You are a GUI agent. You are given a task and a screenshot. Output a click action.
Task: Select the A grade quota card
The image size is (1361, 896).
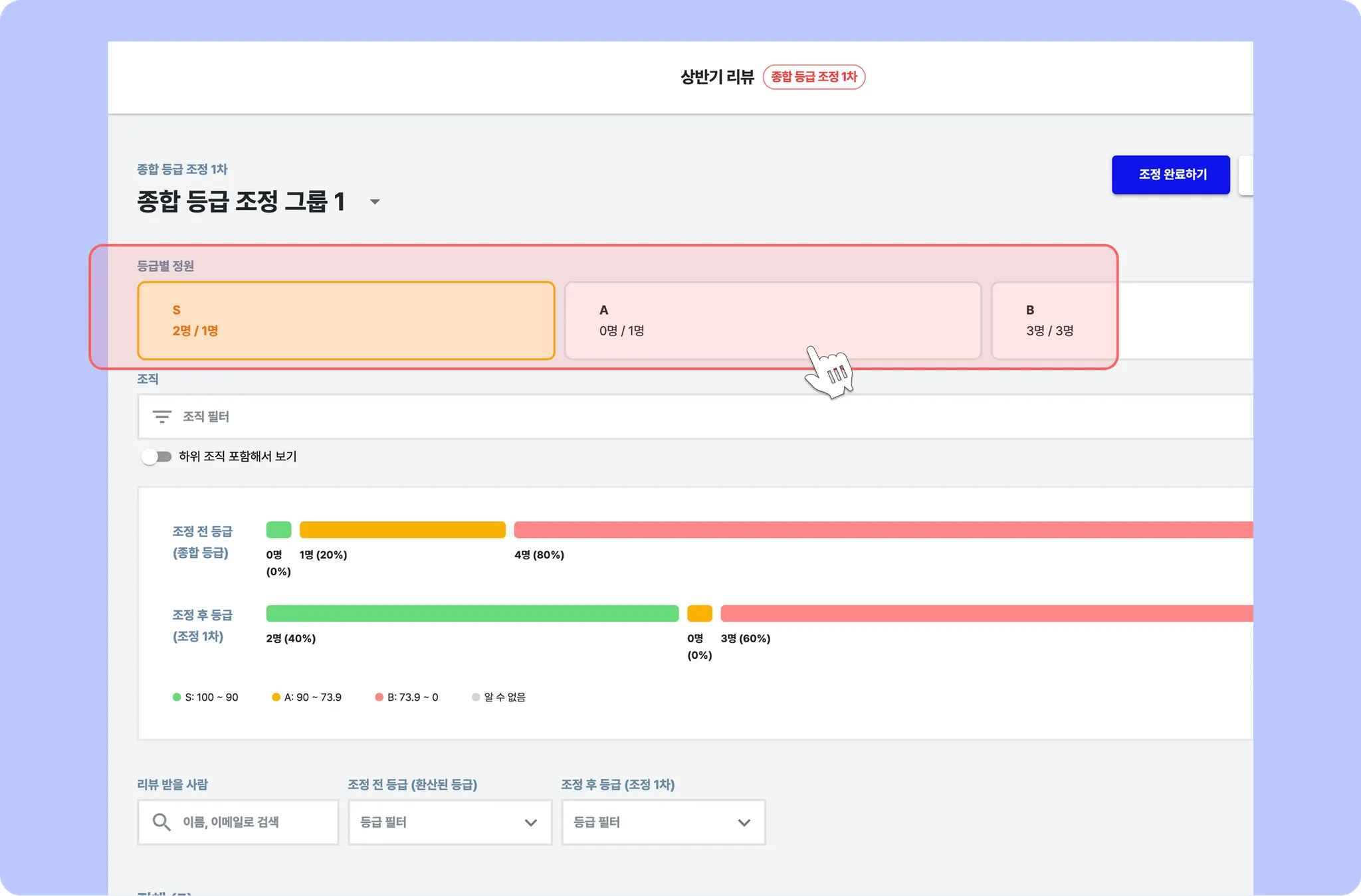(x=772, y=321)
